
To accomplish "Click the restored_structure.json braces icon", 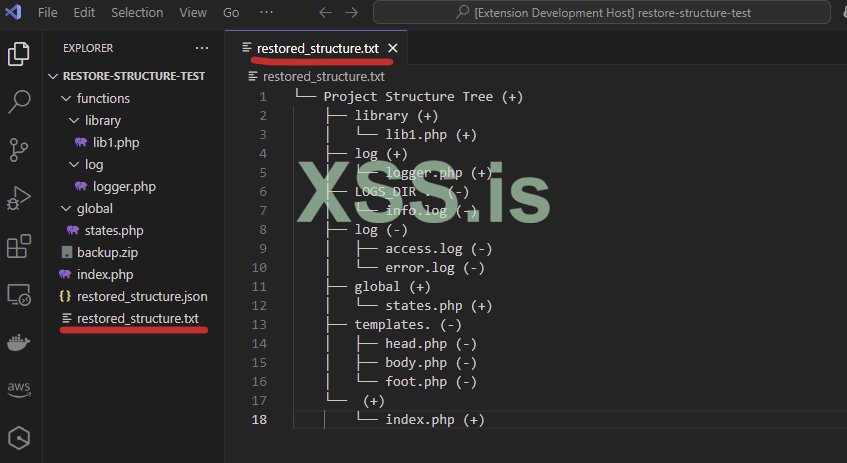I will pyautogui.click(x=65, y=296).
